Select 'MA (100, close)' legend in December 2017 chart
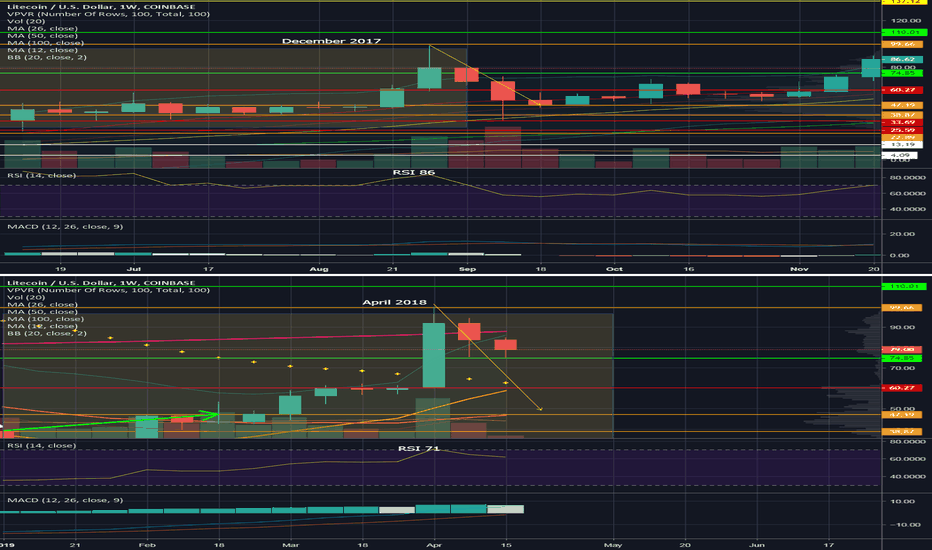Image resolution: width=932 pixels, height=550 pixels. coord(45,43)
